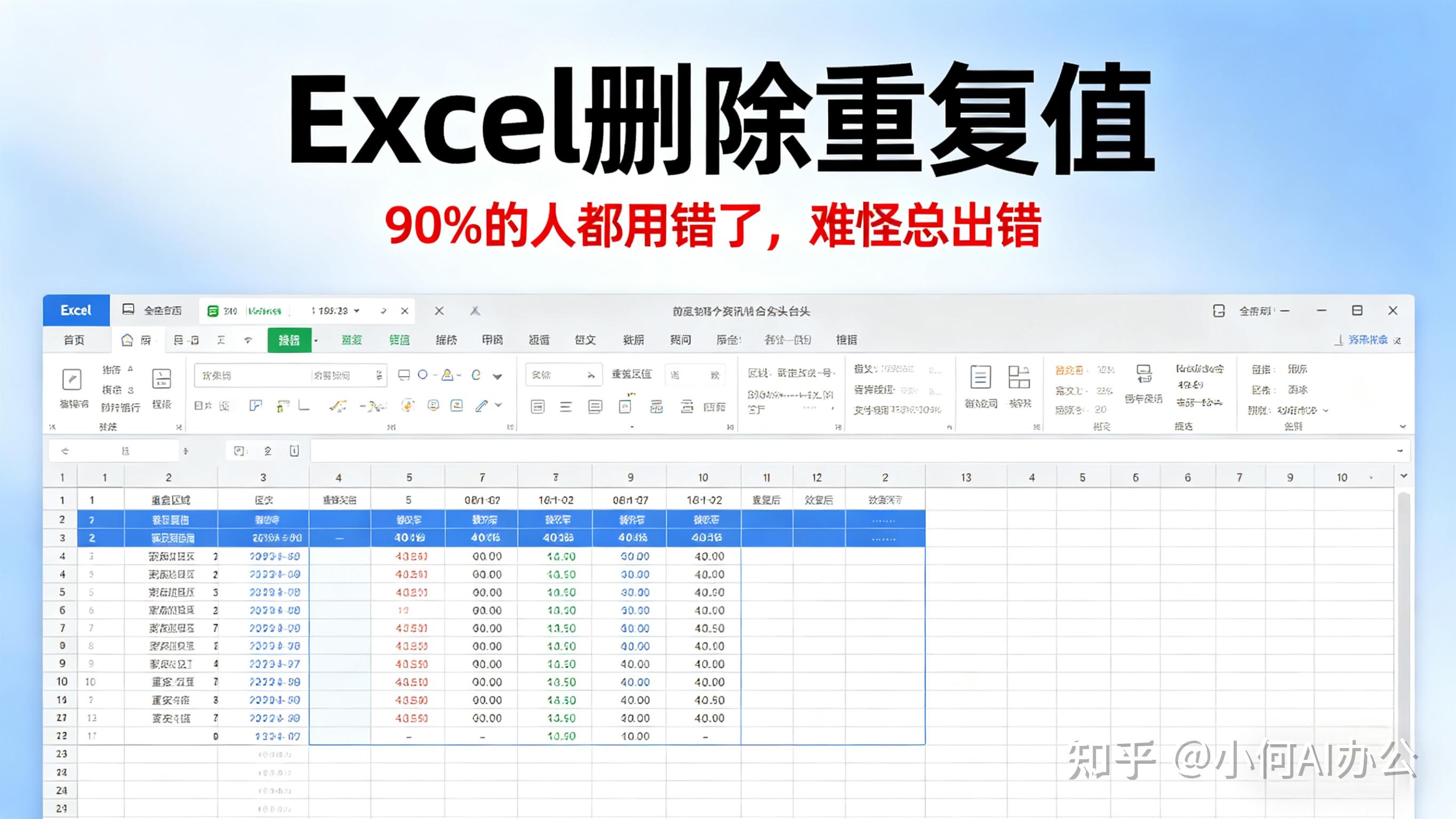Image resolution: width=1456 pixels, height=819 pixels.
Task: Expand the caret beside the blue pen
Action: tap(498, 405)
